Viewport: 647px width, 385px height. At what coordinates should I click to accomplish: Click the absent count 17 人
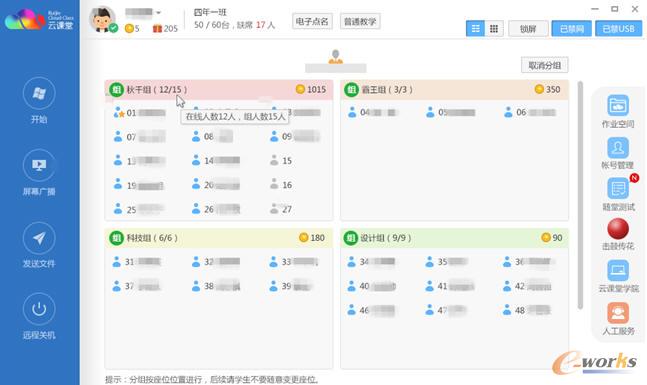[265, 25]
